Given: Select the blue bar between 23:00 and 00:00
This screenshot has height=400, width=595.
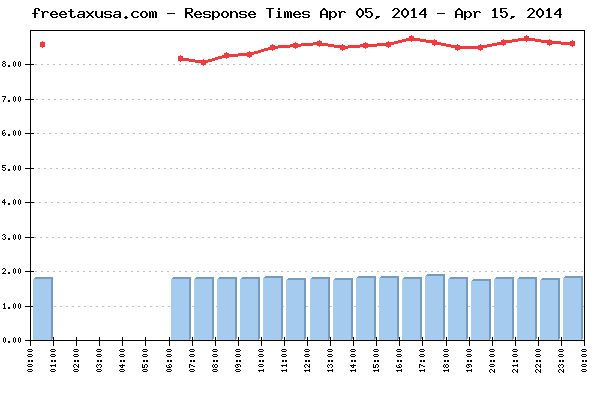Looking at the screenshot, I should (x=573, y=308).
